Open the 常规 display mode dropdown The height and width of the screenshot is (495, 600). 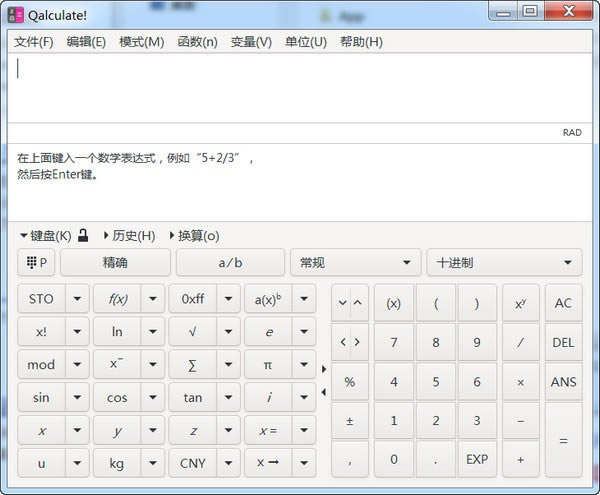tap(355, 262)
